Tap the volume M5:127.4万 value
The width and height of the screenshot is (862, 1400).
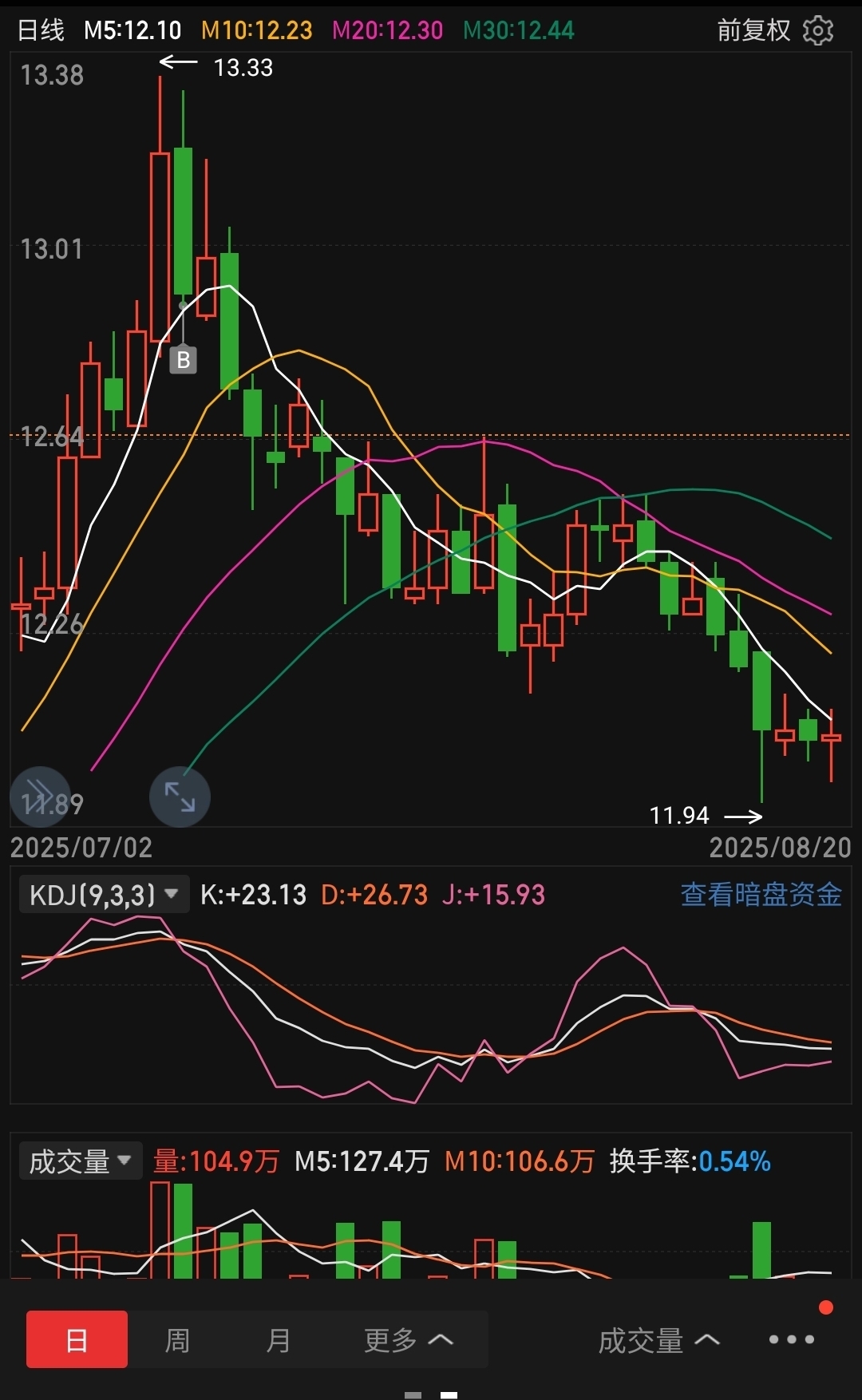362,1161
